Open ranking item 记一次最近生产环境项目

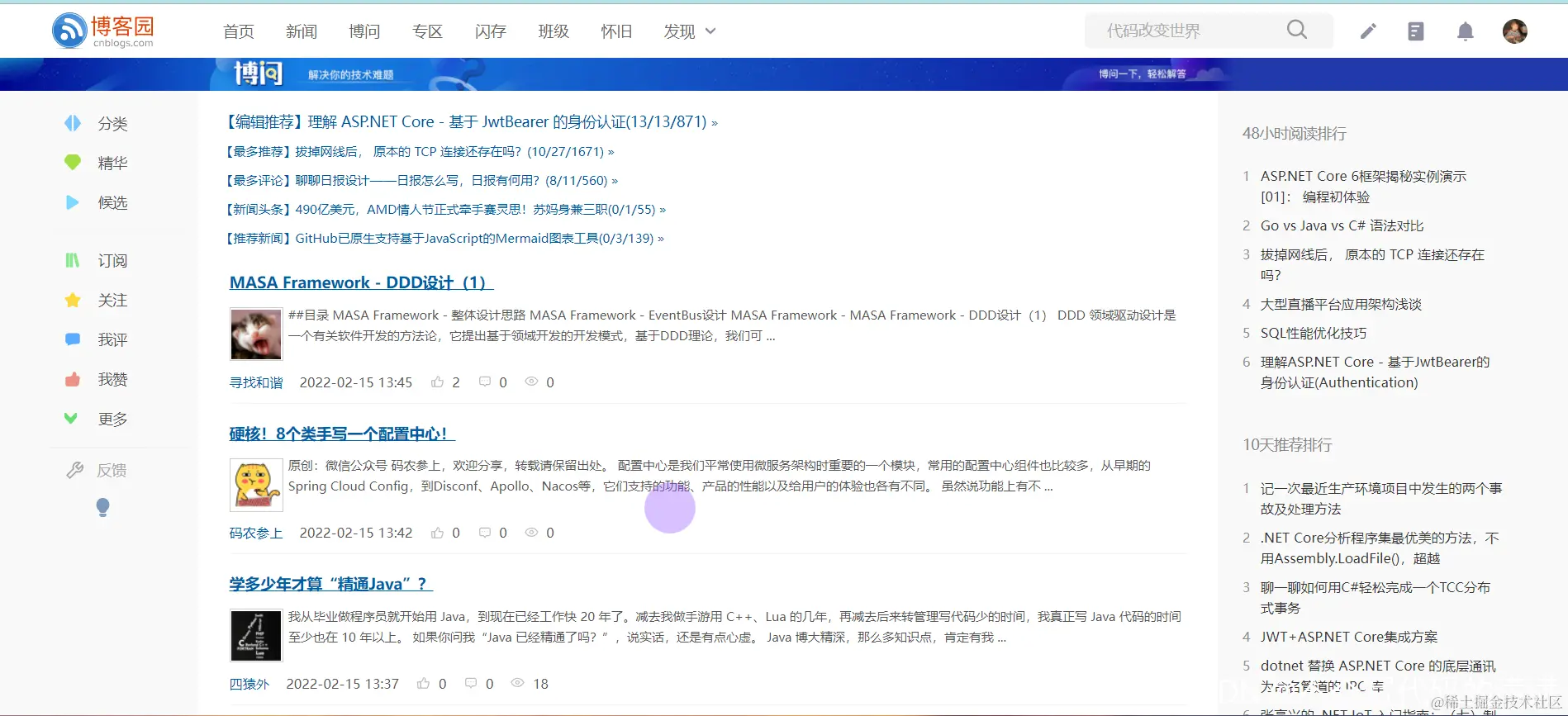coord(1381,499)
